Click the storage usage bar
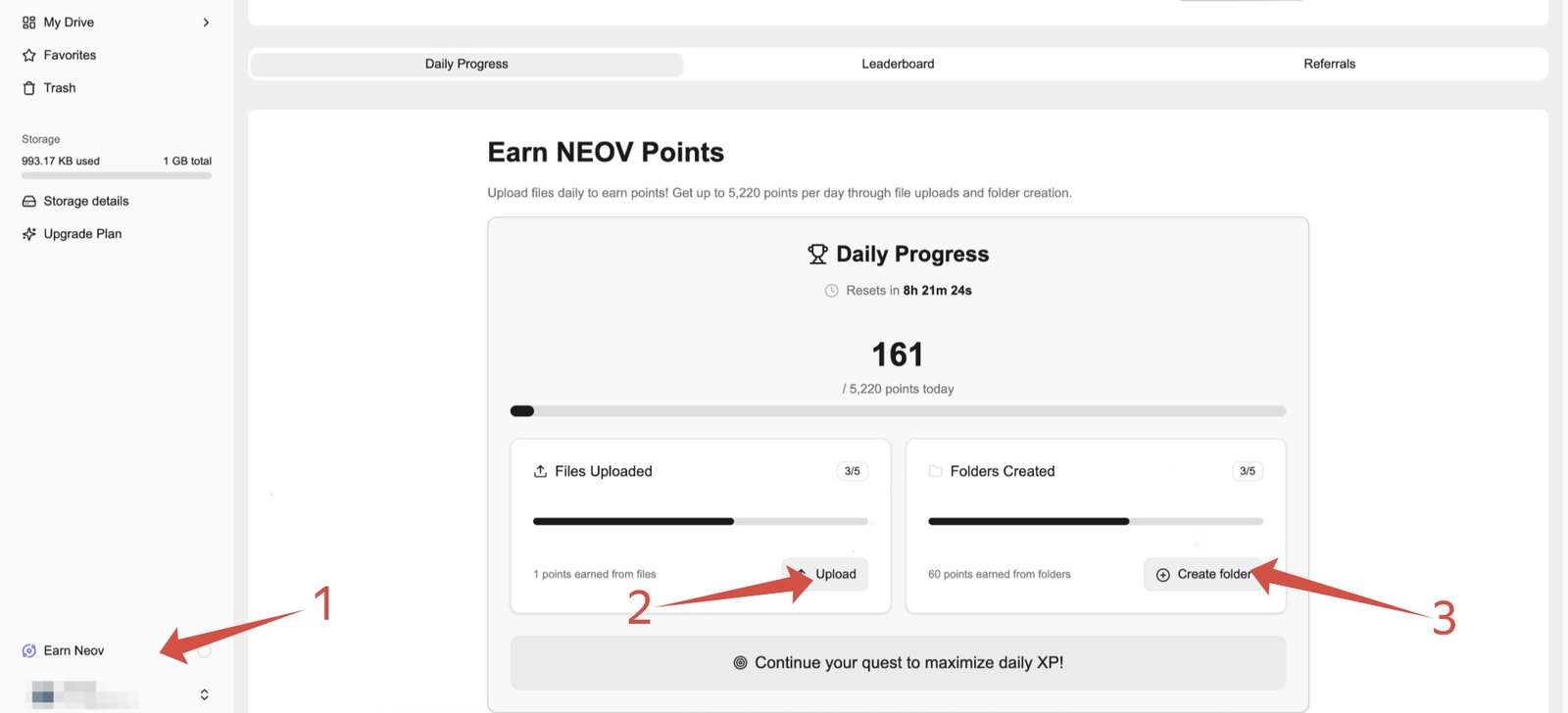 (117, 176)
